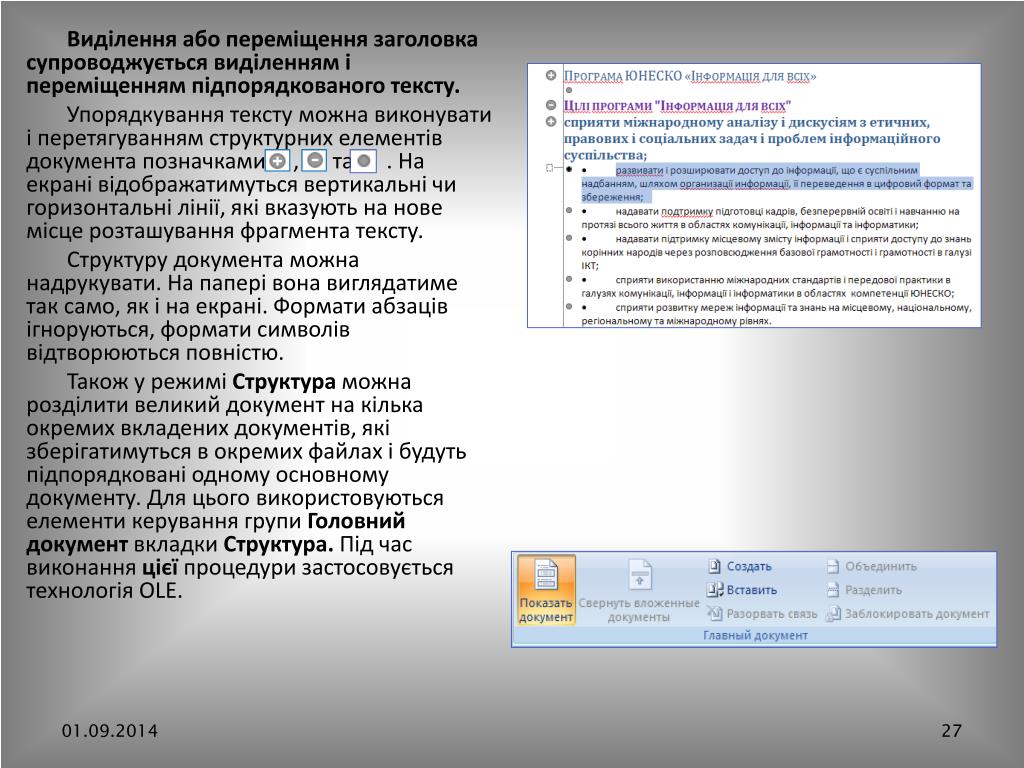Click the bold Головний документ phrase
Image resolution: width=1024 pixels, height=768 pixels.
(x=216, y=532)
